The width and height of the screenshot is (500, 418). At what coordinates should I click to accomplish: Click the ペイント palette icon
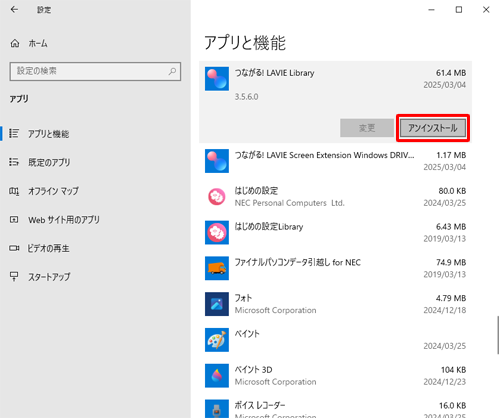[x=217, y=340]
